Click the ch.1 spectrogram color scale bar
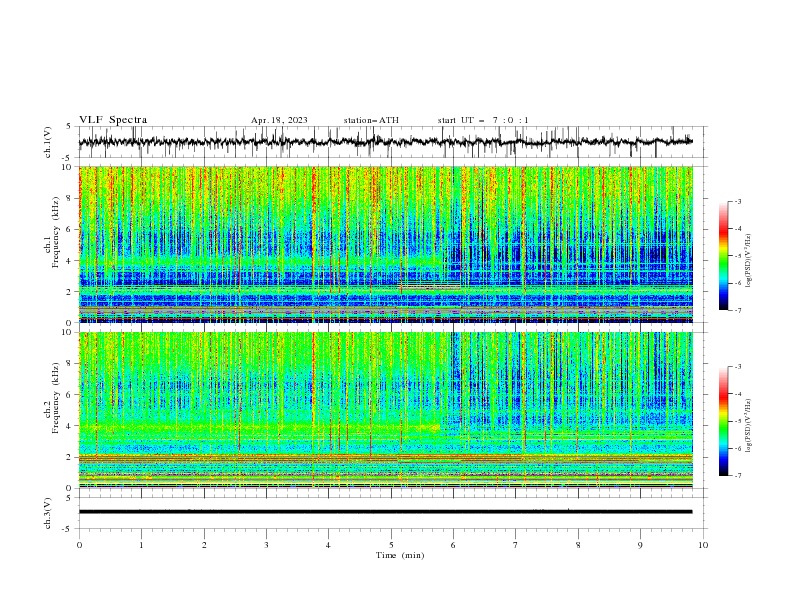Viewport: 792px width, 612px height. (724, 256)
